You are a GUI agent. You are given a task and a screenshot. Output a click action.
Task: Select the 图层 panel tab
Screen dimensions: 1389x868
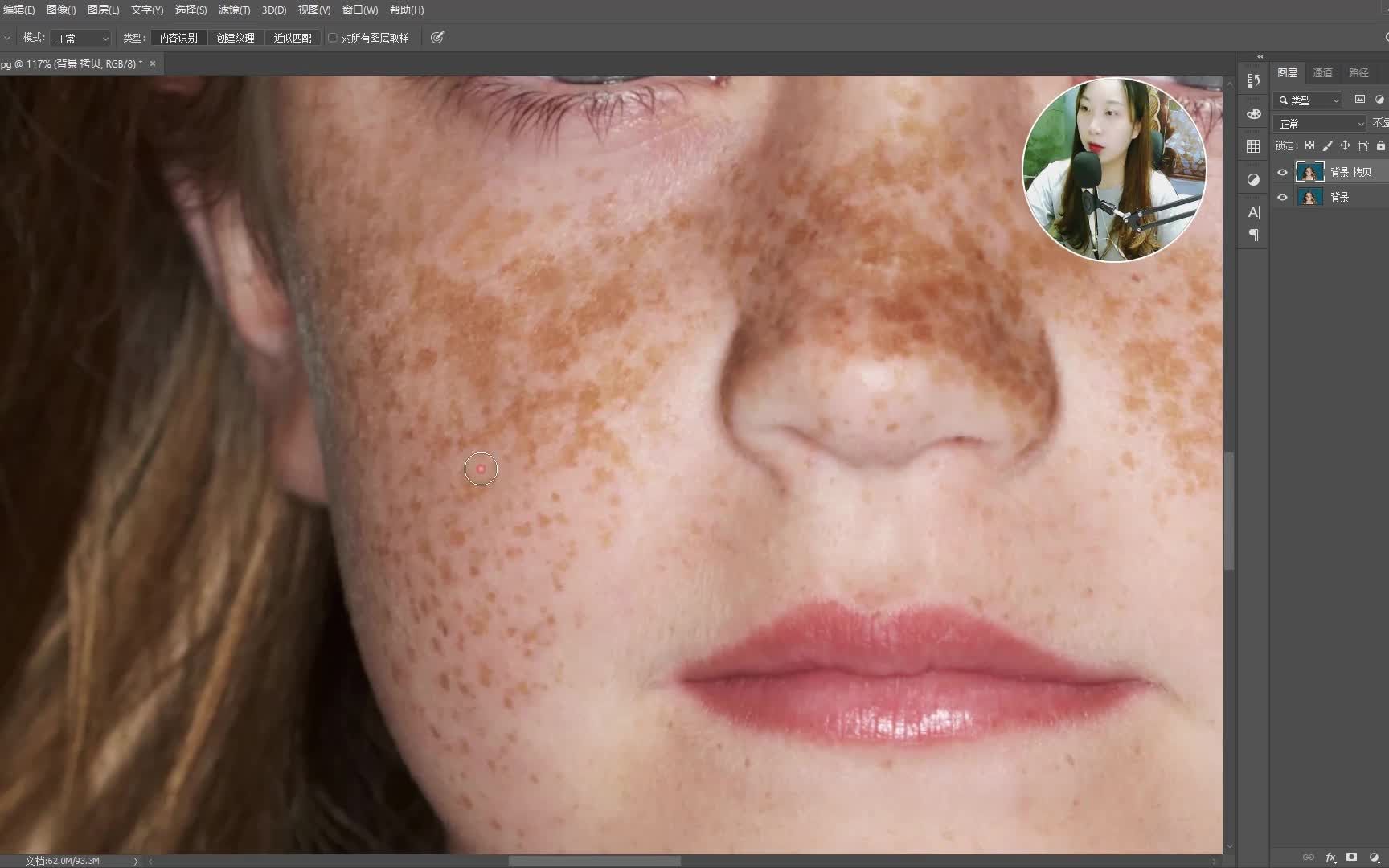point(1287,72)
